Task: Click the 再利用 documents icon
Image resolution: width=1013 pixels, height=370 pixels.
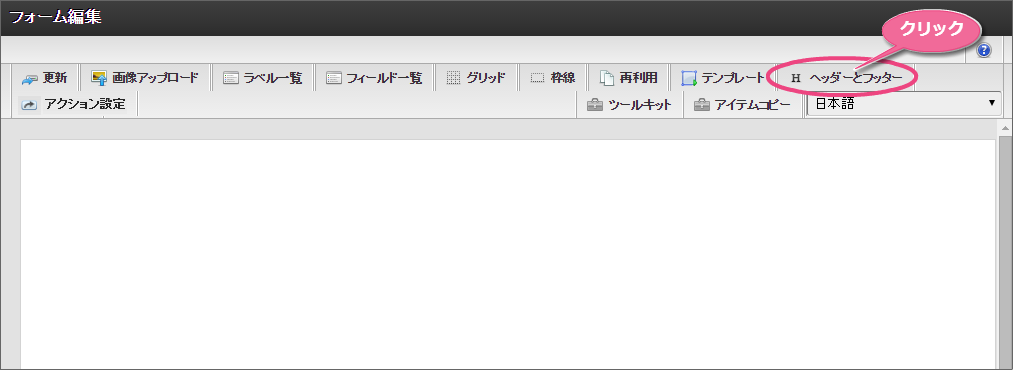Action: click(x=606, y=78)
